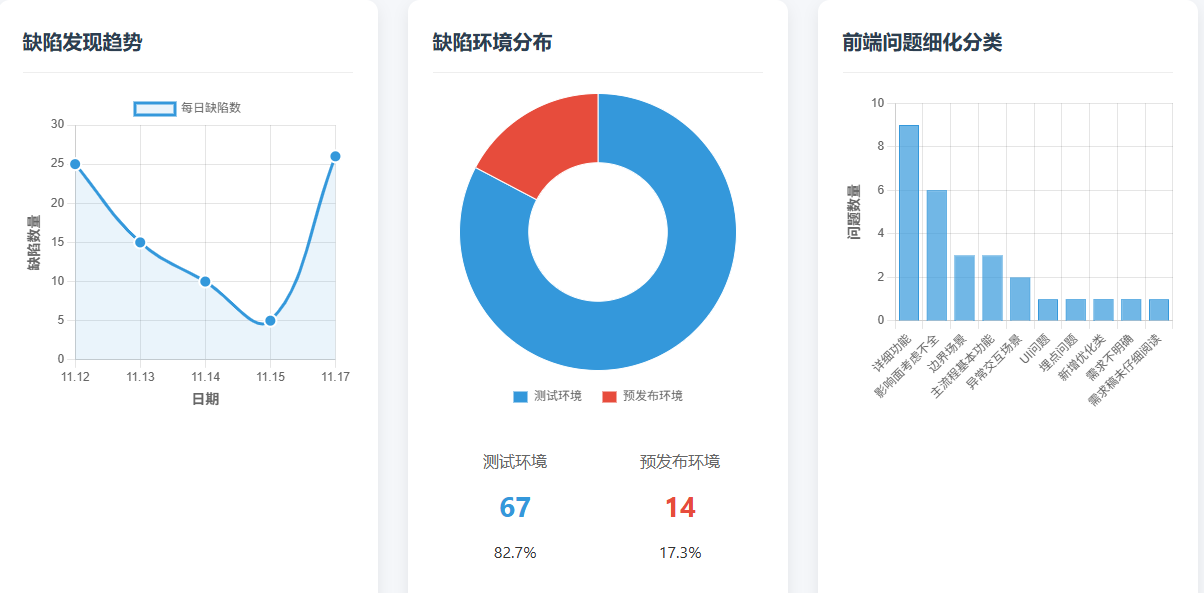Viewport: 1204px width, 593px height.
Task: Click the 主流程基本功能 bar
Action: tap(992, 288)
